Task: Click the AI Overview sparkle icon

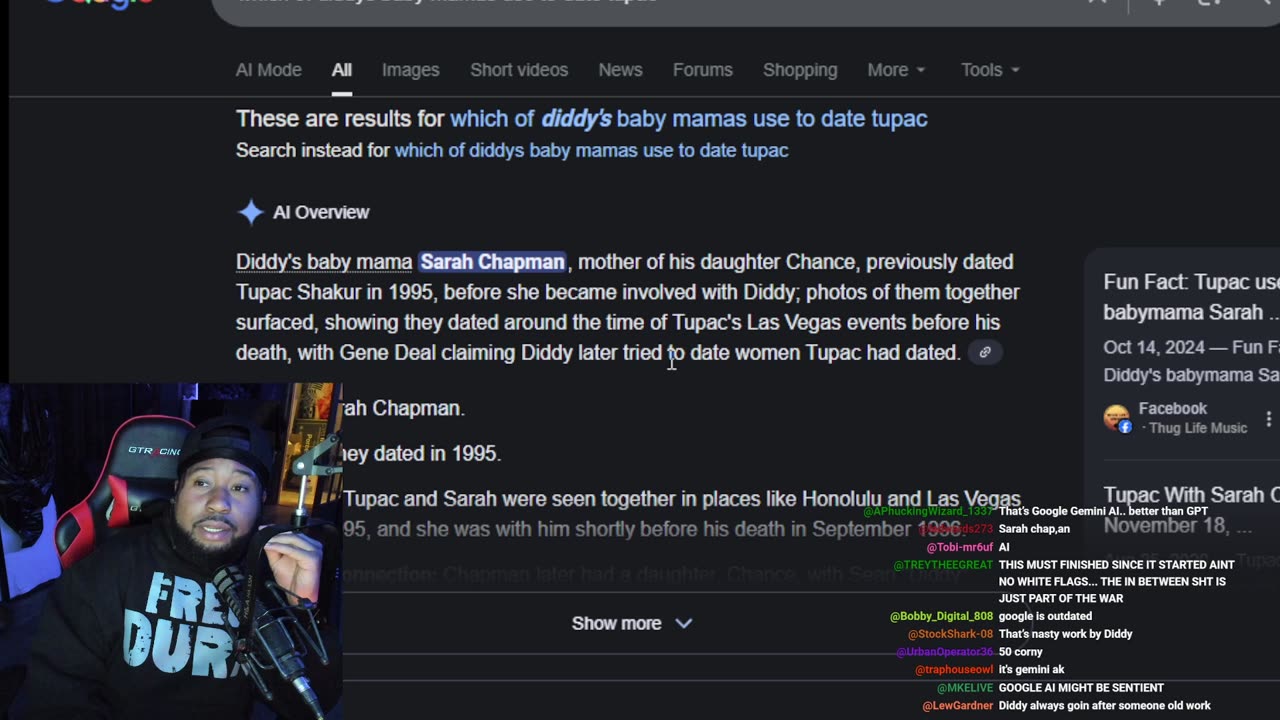Action: click(250, 212)
